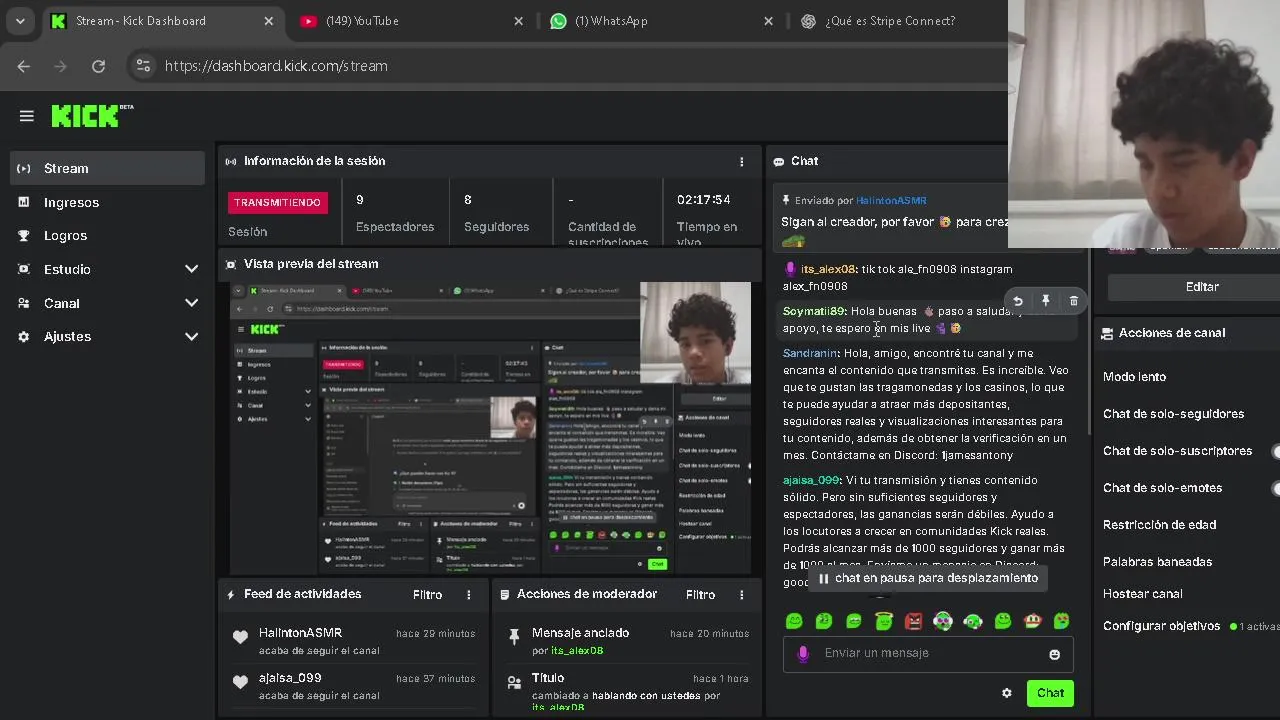Click the heart icon beside ajaisa_099 follow

click(240, 682)
